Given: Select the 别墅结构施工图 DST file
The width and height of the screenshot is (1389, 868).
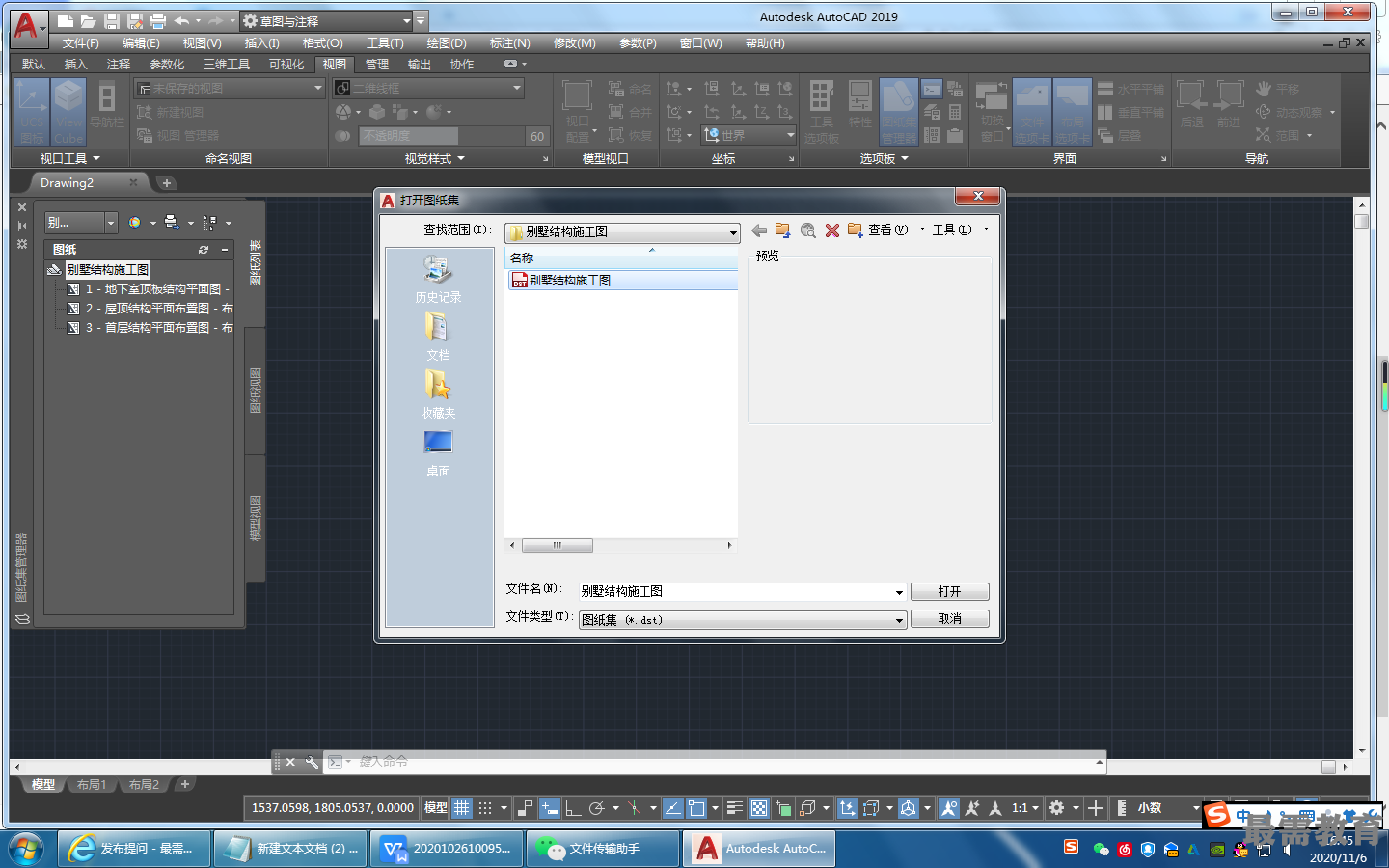Looking at the screenshot, I should 622,281.
